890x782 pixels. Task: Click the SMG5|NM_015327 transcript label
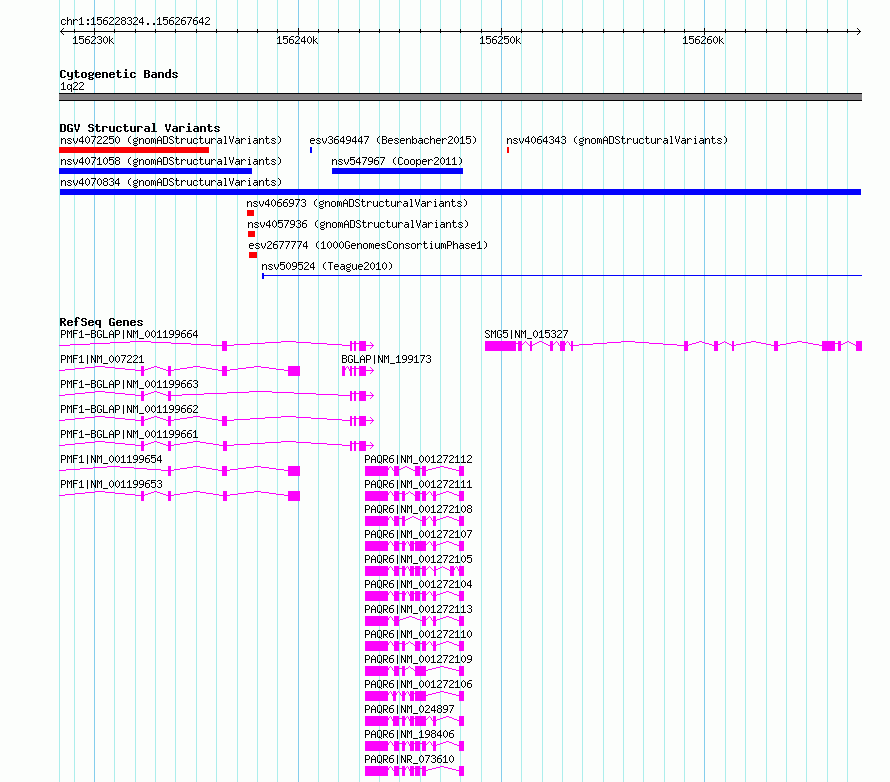click(526, 334)
